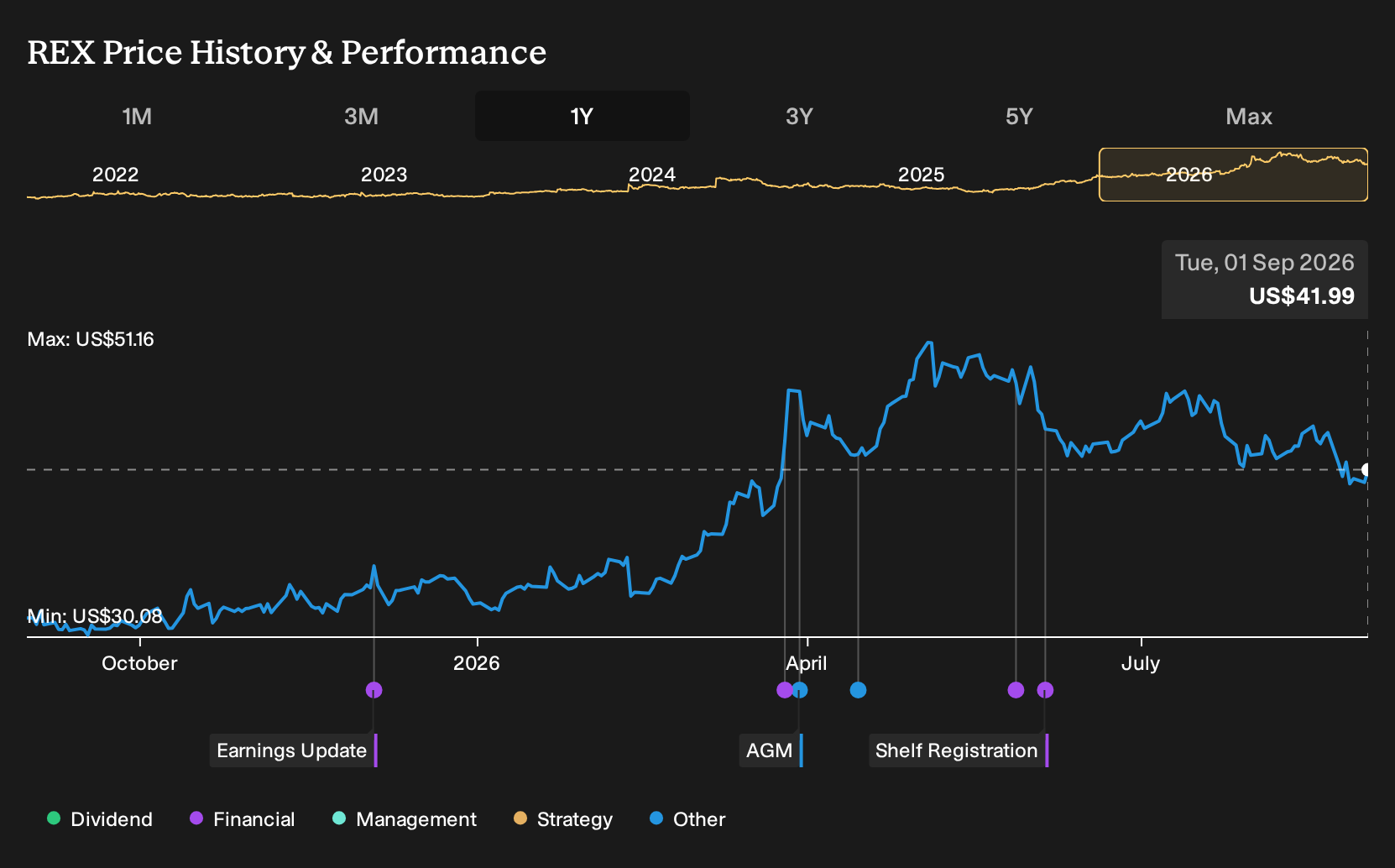1395x868 pixels.
Task: Toggle the Strategy legend filter
Action: [563, 819]
